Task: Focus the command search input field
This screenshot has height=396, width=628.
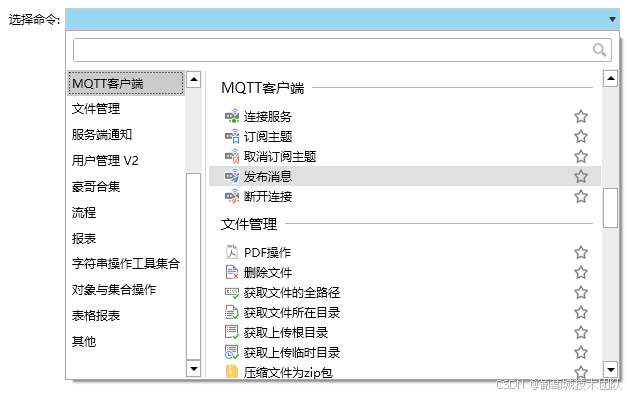Action: click(x=342, y=50)
